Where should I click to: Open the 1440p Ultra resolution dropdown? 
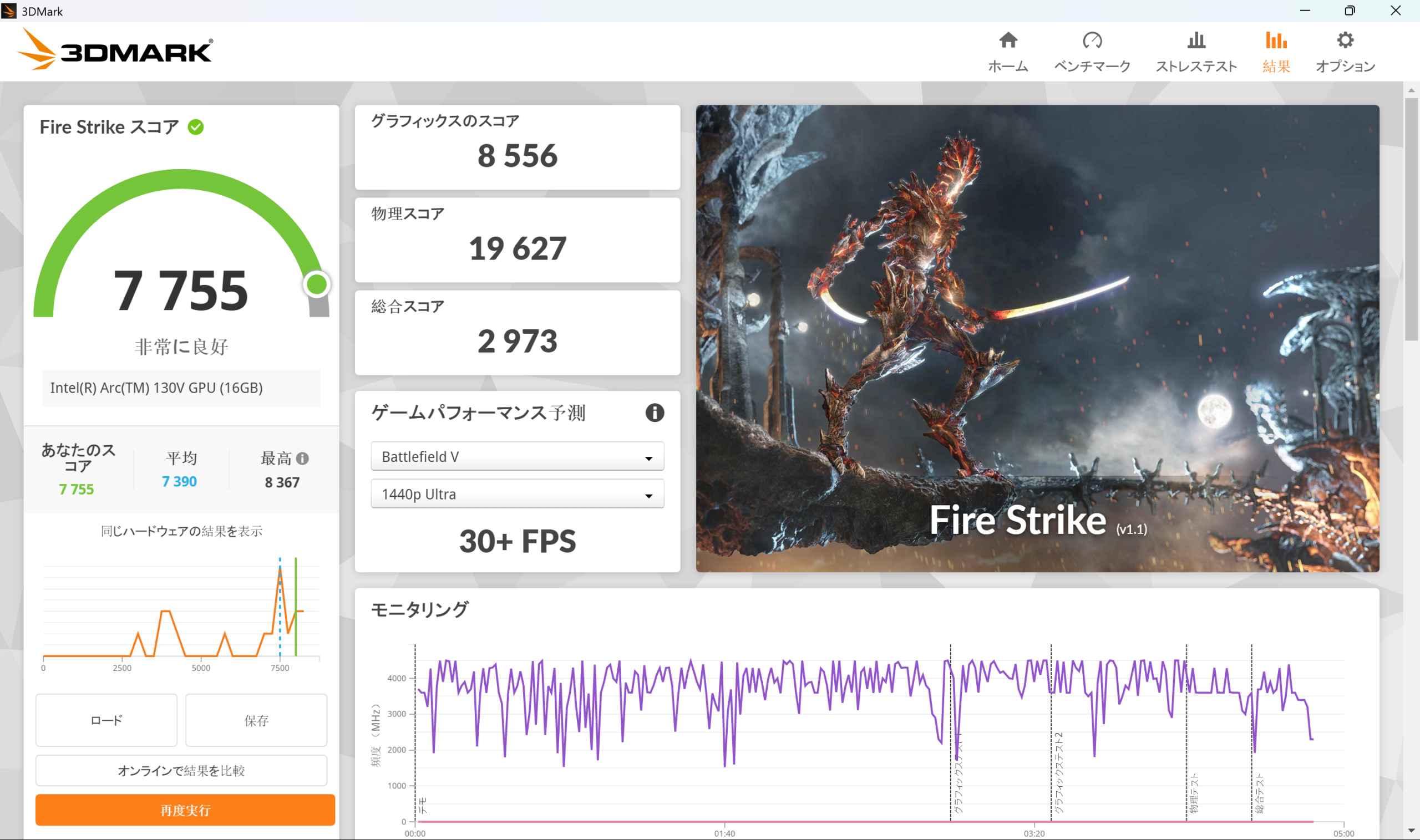pos(517,494)
